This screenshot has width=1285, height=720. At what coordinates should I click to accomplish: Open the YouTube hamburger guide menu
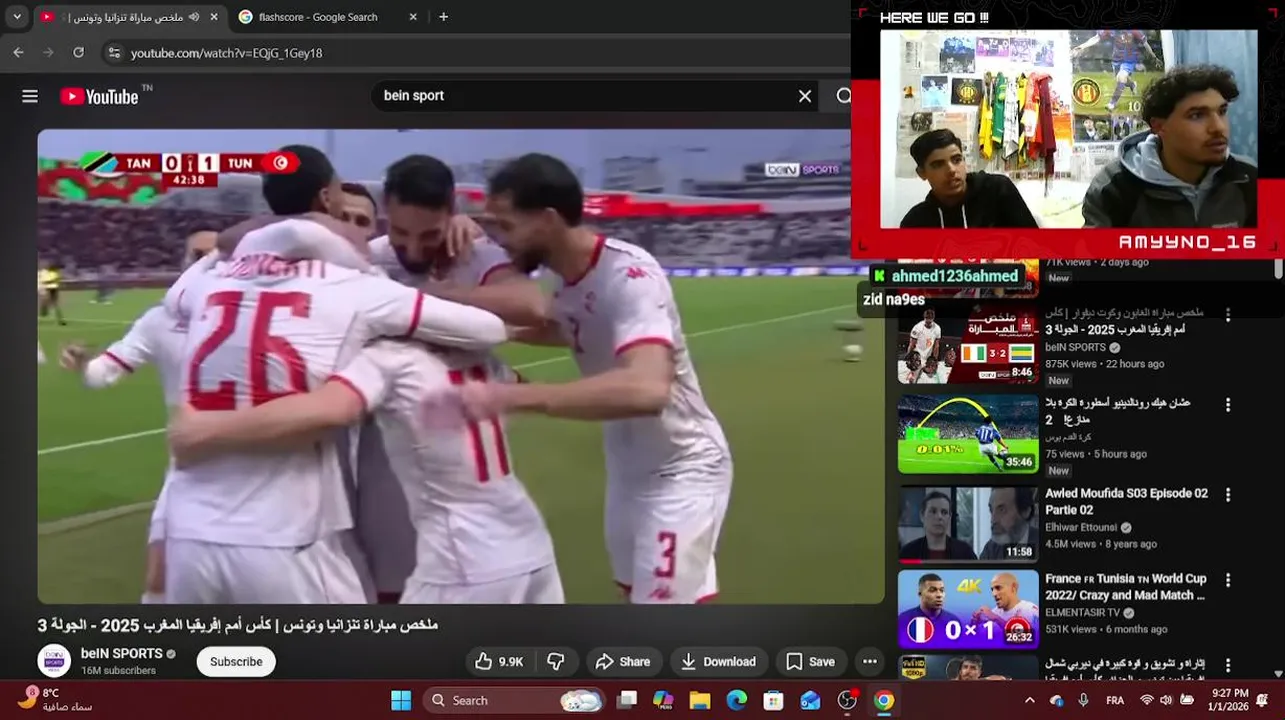tap(30, 96)
